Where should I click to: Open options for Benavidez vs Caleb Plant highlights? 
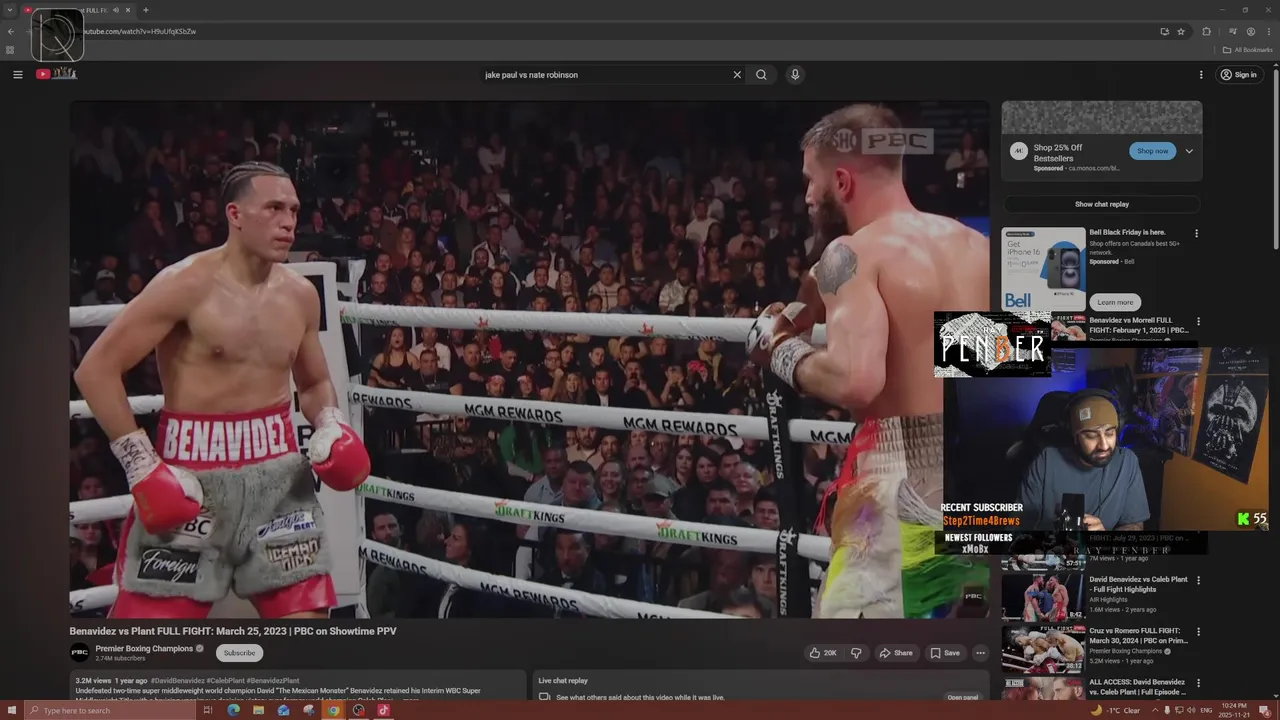pos(1198,580)
